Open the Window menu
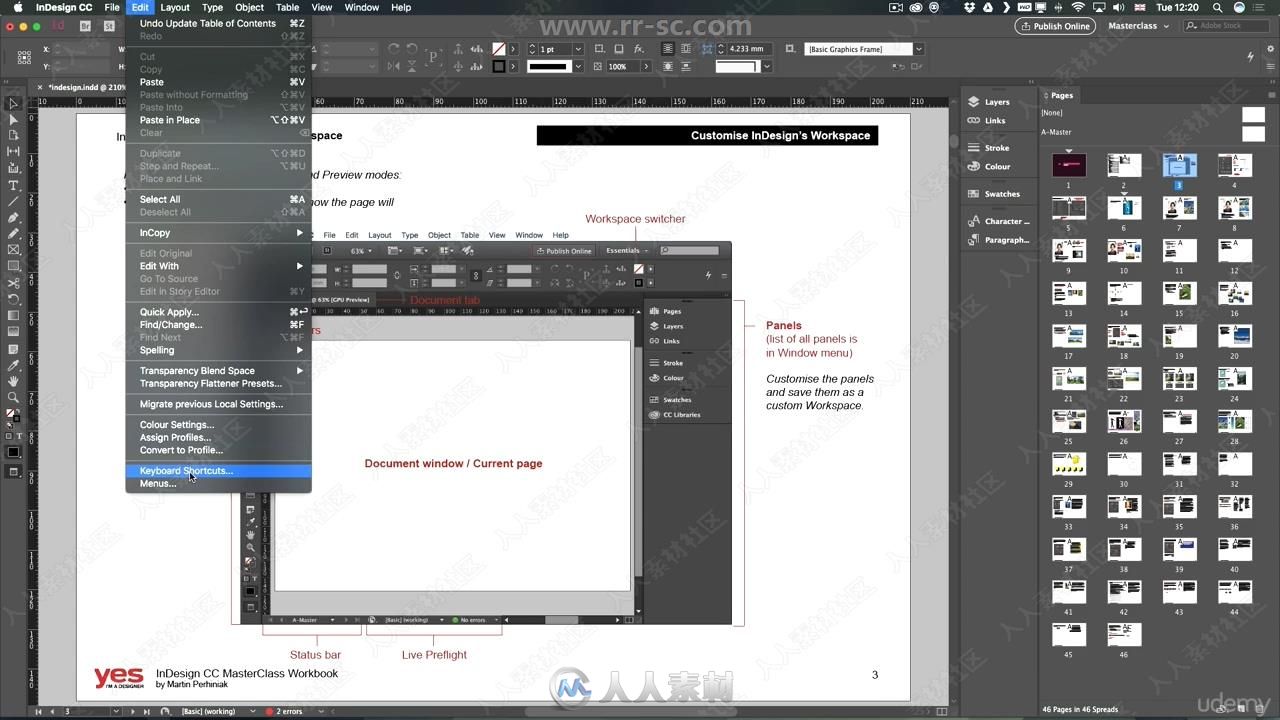 (x=361, y=7)
